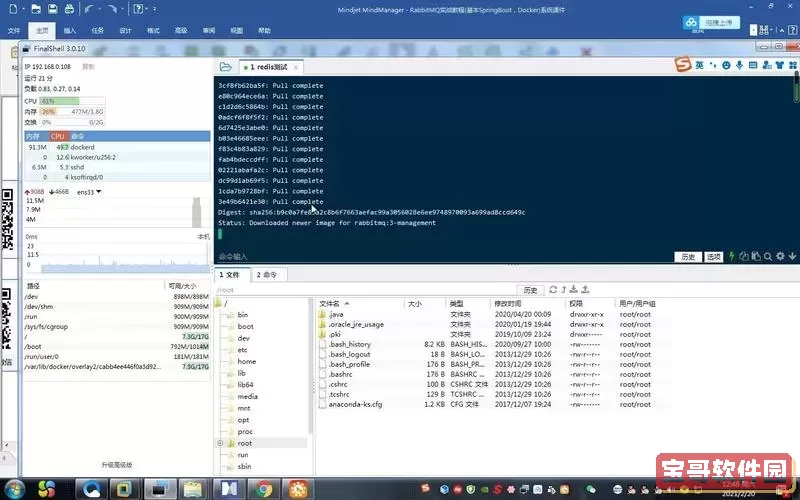Screen dimensions: 800x500
Task: Click the CPU usage progress bar
Action: coord(72,101)
